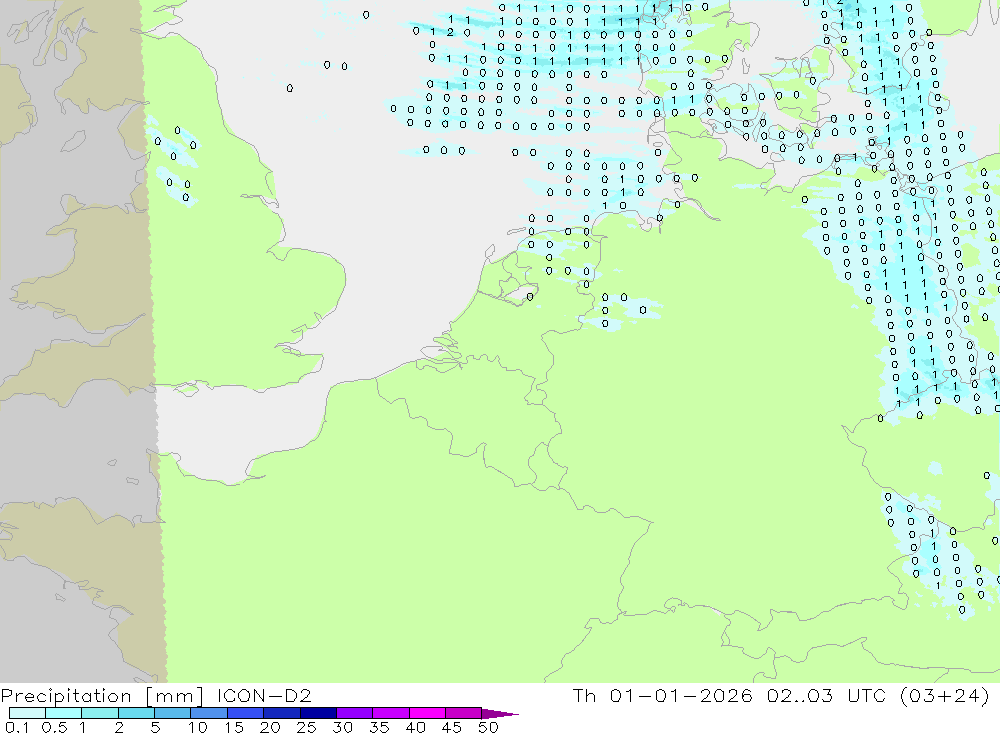This screenshot has width=1000, height=733.
Task: Select the 40–45 mm magenta legend swatch
Action: click(x=427, y=713)
